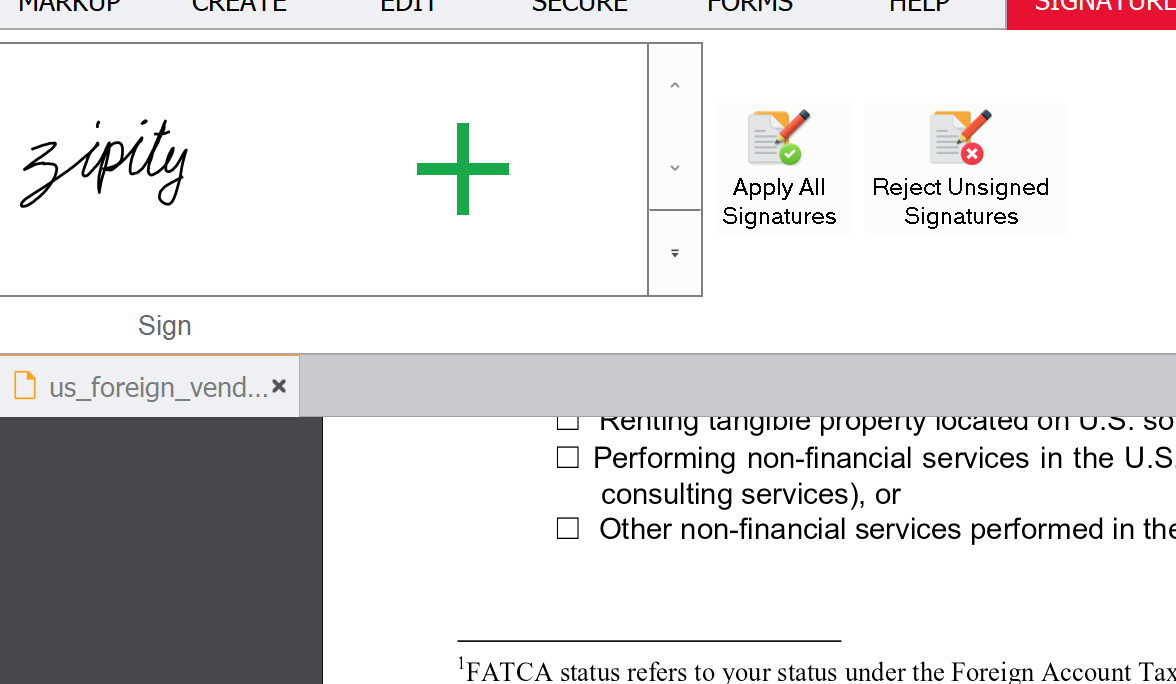
Task: Select the zipity handwritten signature
Action: (105, 163)
